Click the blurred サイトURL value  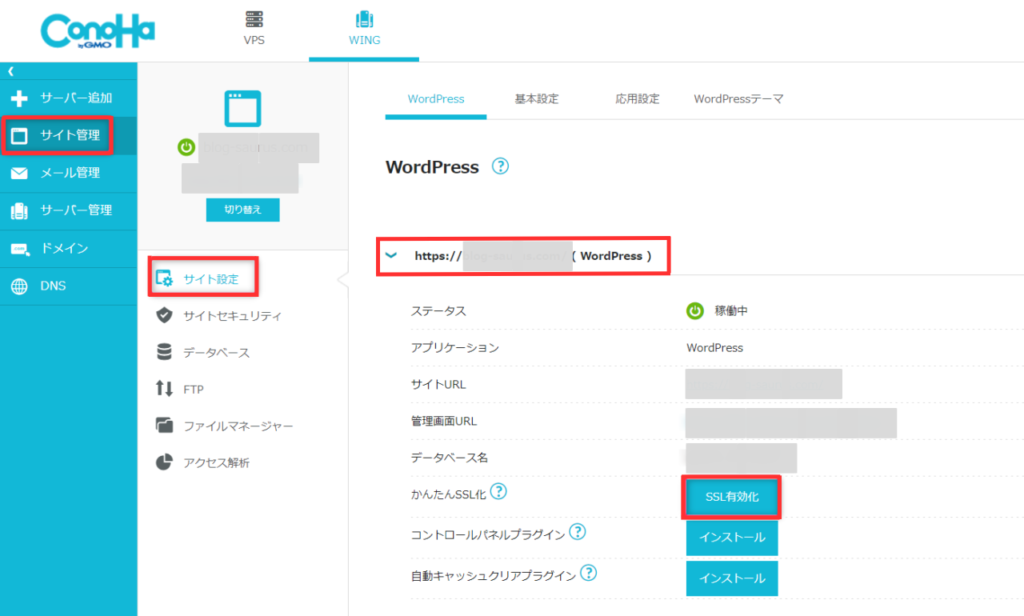[763, 384]
